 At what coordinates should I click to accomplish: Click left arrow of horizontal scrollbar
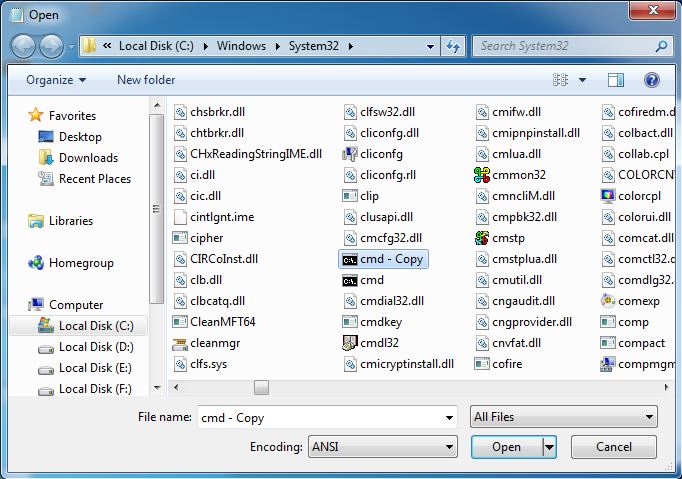(x=176, y=387)
